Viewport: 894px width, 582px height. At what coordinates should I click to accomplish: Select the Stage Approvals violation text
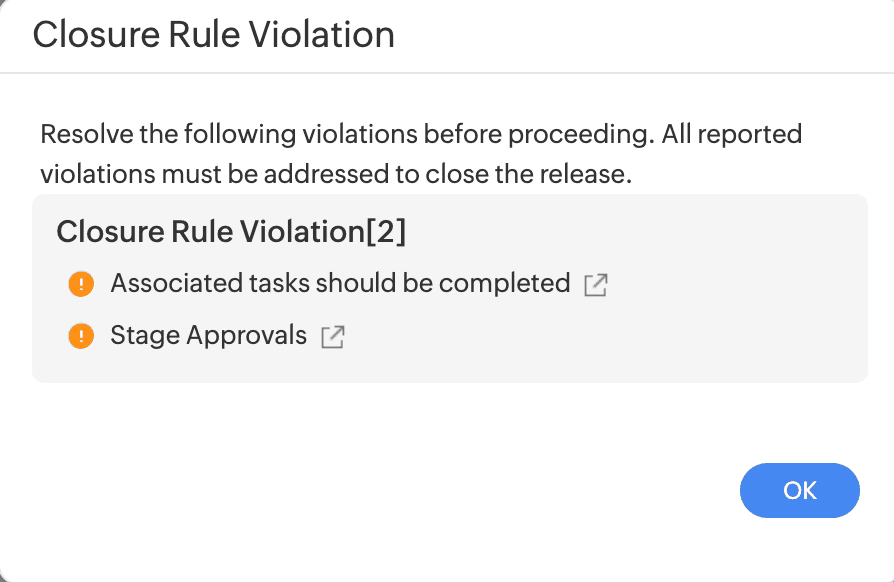pos(208,336)
